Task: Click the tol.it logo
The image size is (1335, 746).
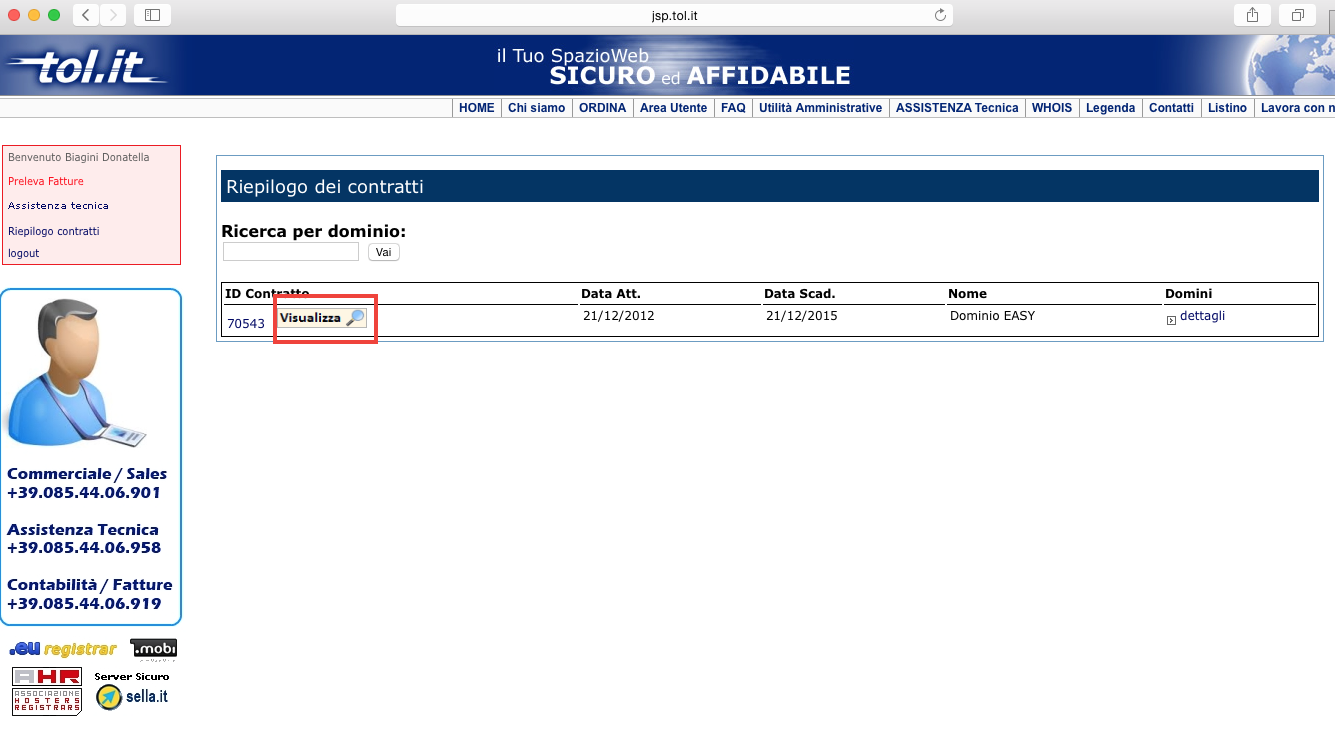Action: point(88,67)
